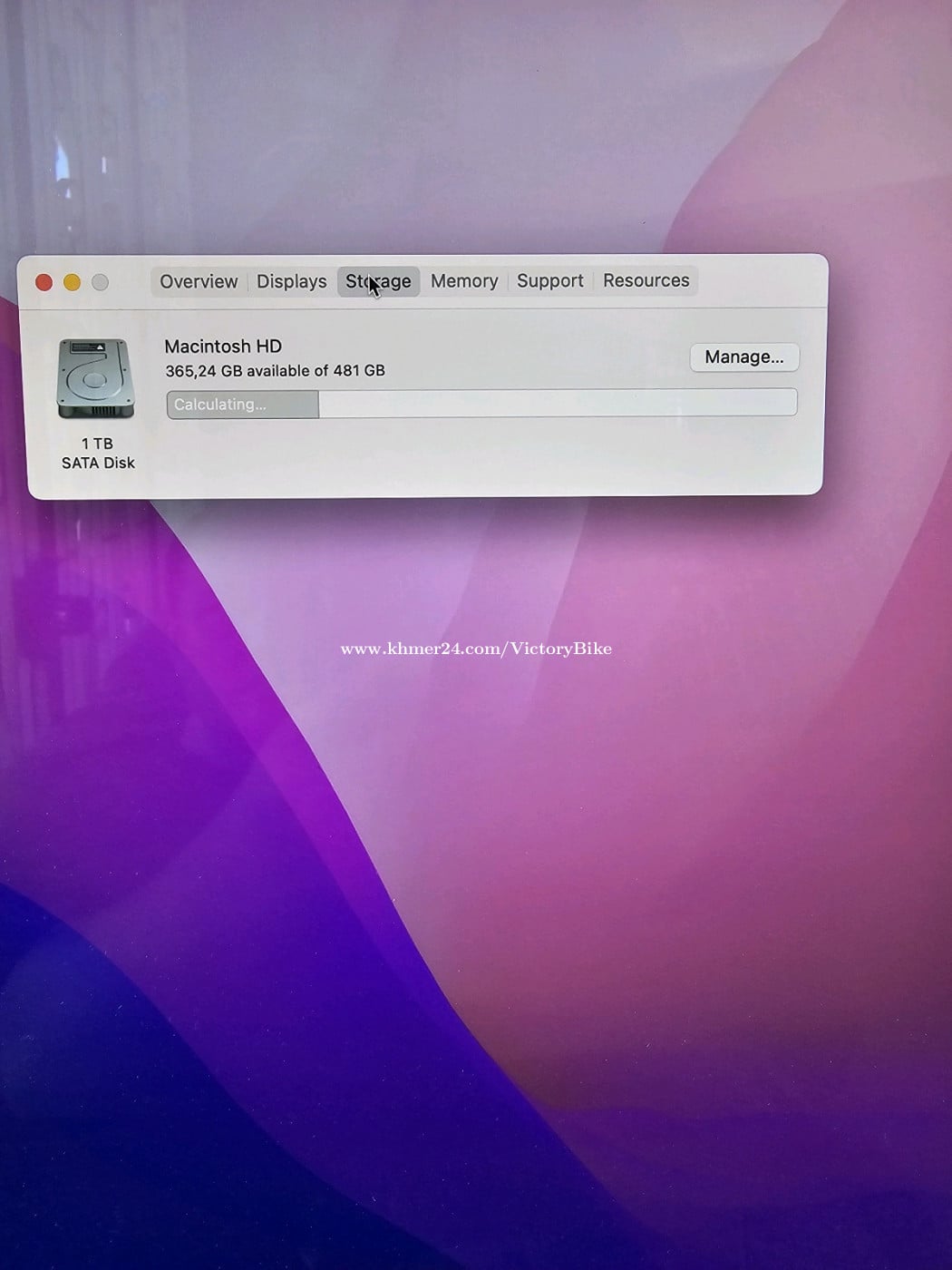Viewport: 952px width, 1270px height.
Task: Click the khmer24.com/VictoryBike watermark link
Action: pos(475,649)
